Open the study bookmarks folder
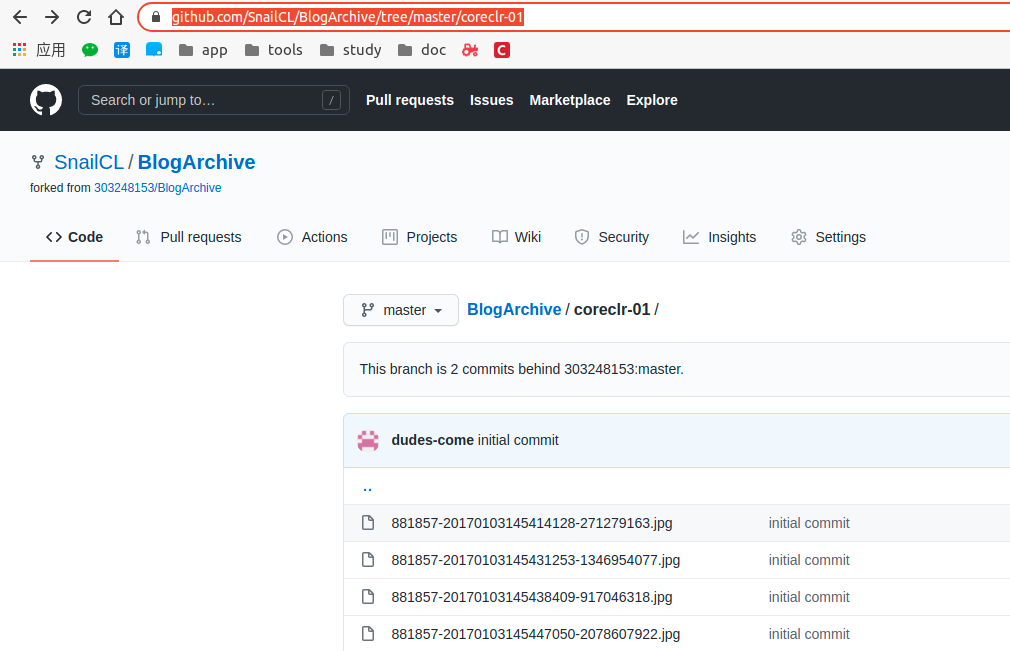 click(x=350, y=50)
